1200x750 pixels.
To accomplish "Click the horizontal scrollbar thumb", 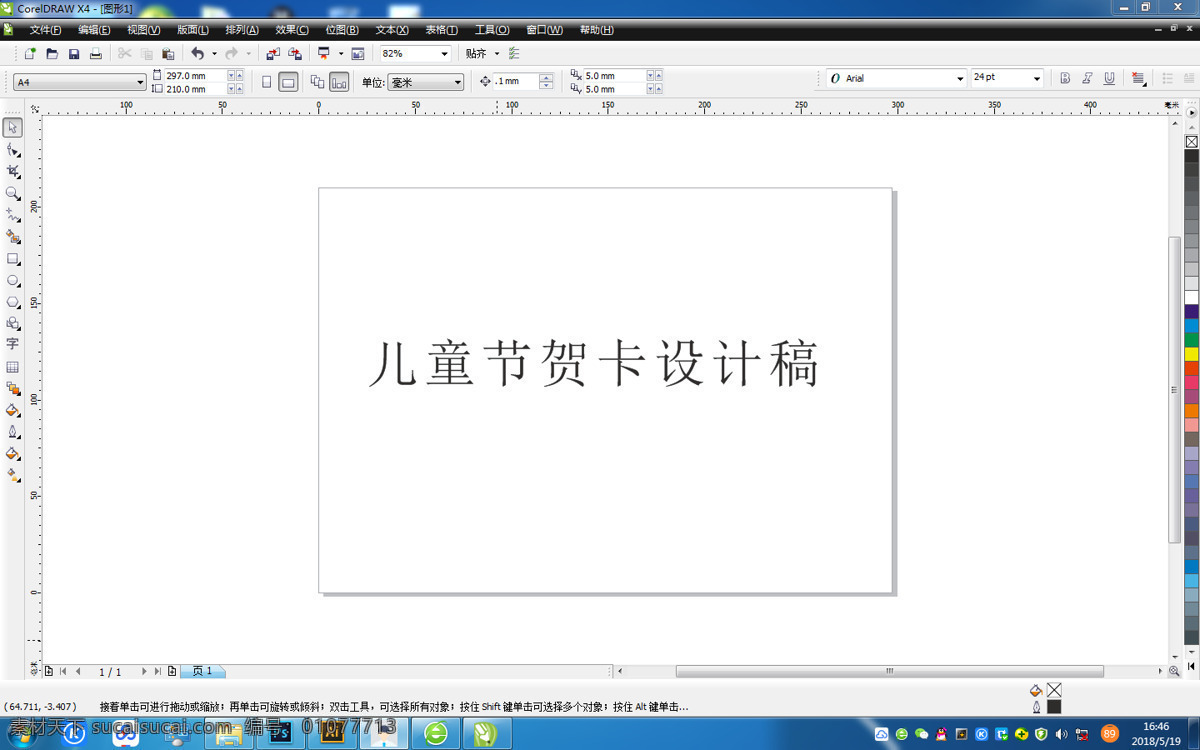I will click(x=890, y=672).
